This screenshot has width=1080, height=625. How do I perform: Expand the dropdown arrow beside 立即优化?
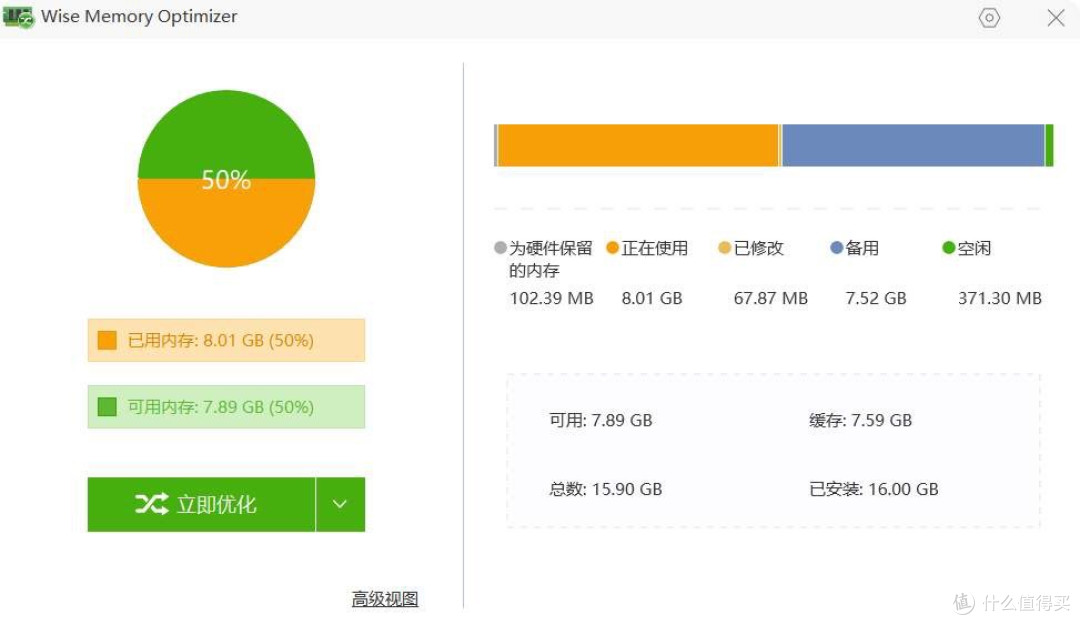tap(340, 504)
